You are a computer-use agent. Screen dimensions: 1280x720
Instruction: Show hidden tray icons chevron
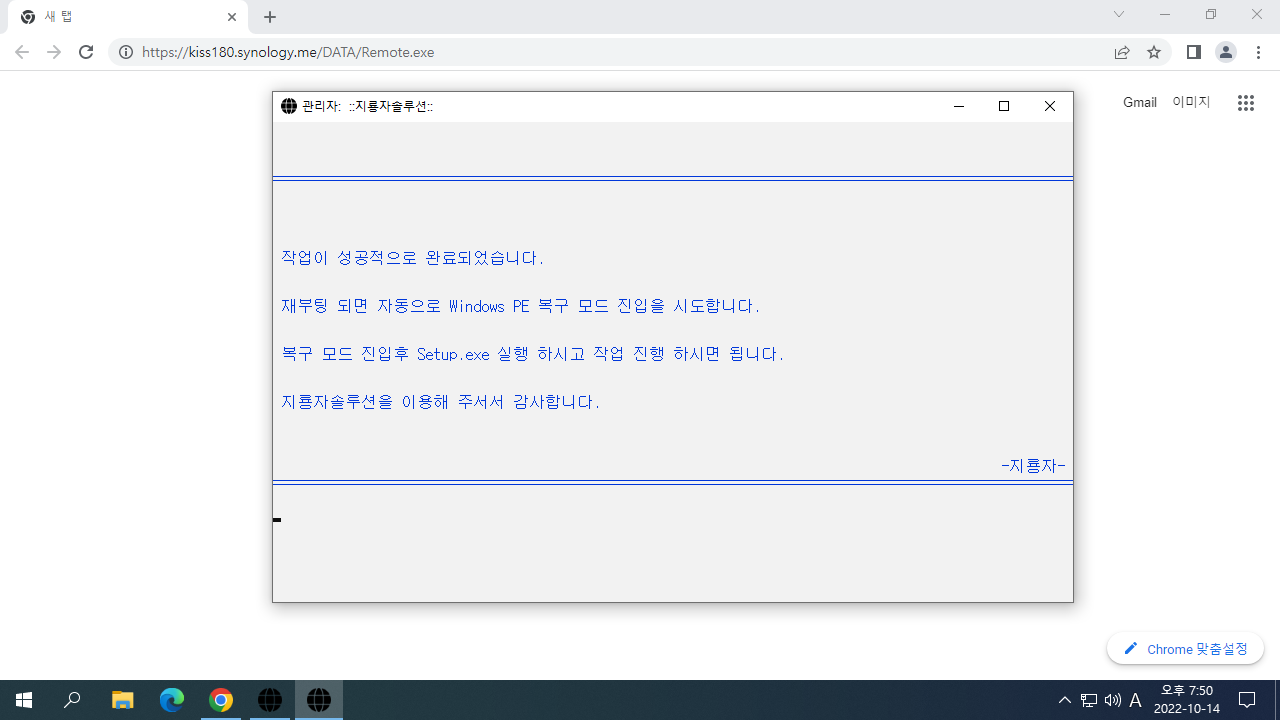[x=1064, y=700]
